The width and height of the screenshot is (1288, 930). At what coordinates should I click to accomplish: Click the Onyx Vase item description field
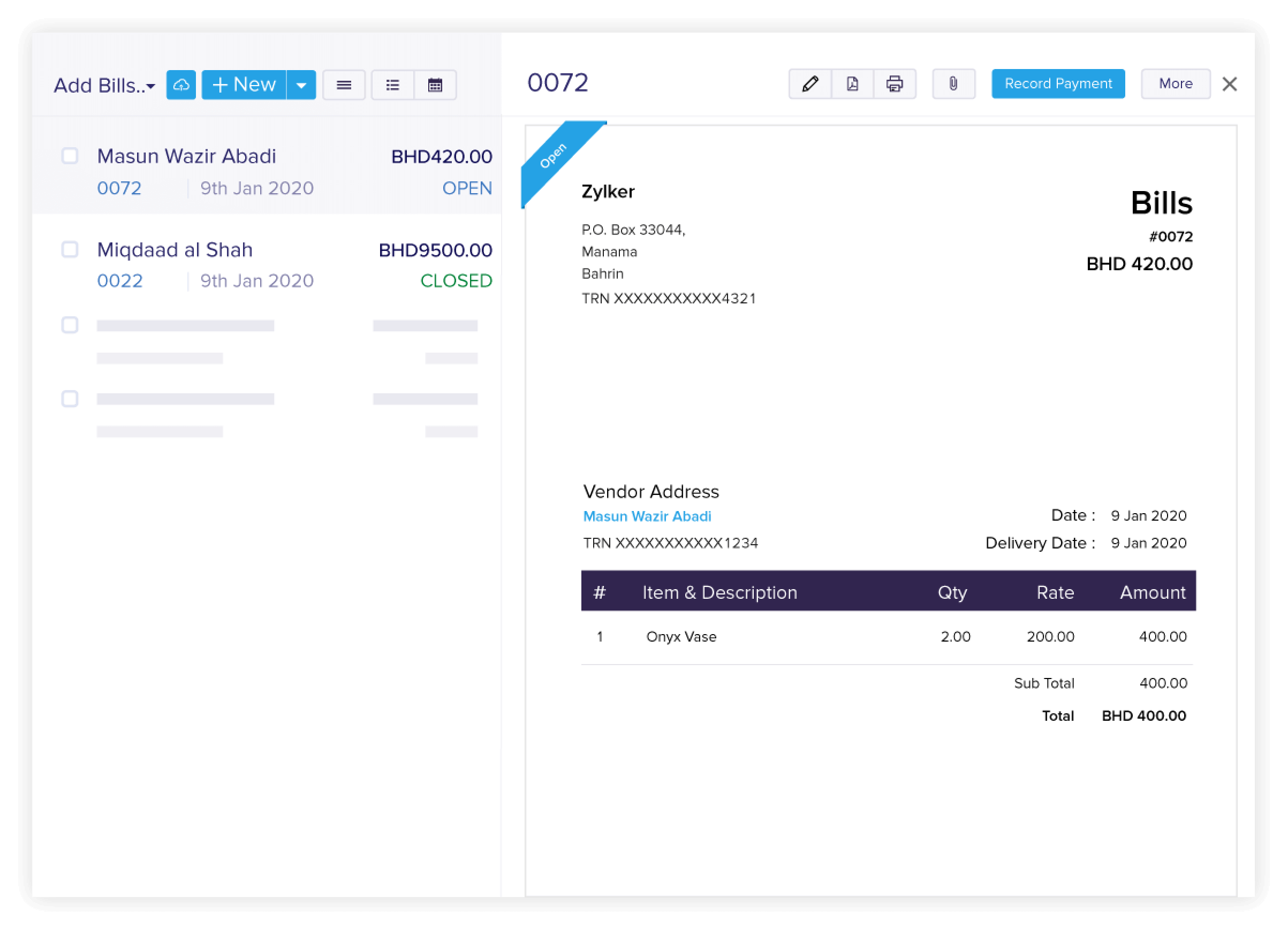680,635
